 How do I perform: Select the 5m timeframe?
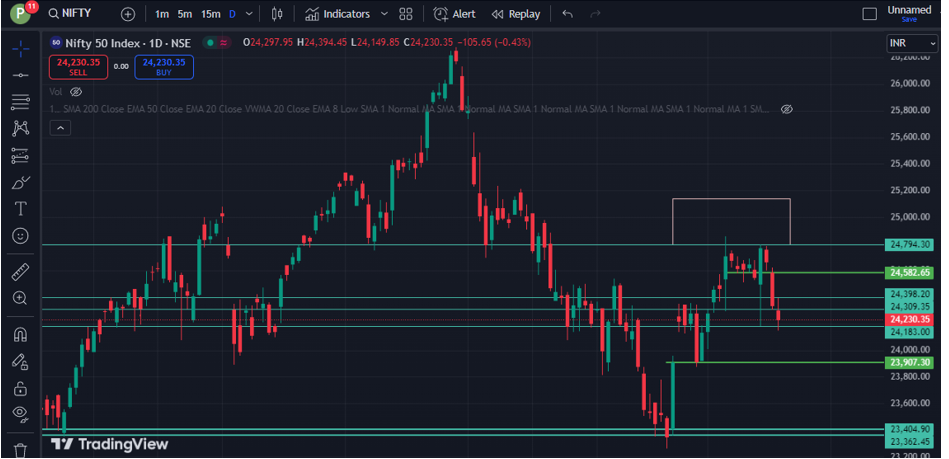click(x=185, y=14)
